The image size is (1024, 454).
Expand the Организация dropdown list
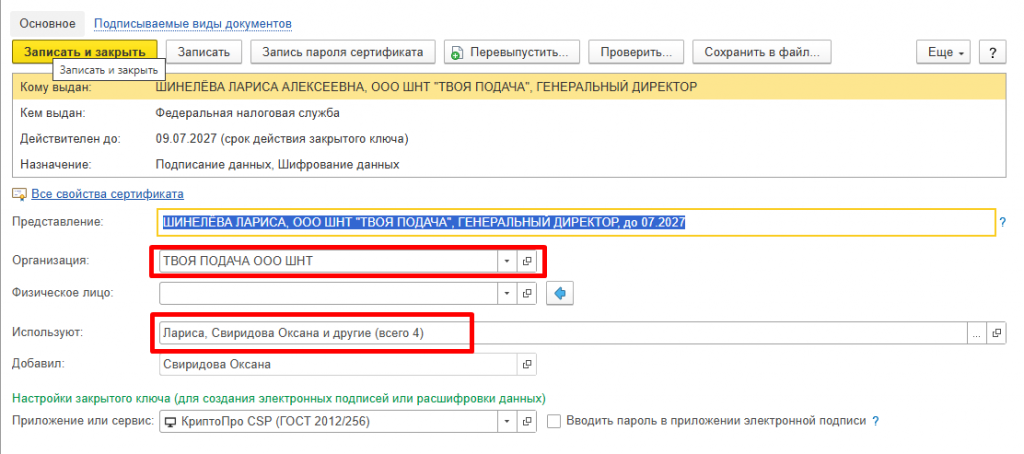(507, 261)
